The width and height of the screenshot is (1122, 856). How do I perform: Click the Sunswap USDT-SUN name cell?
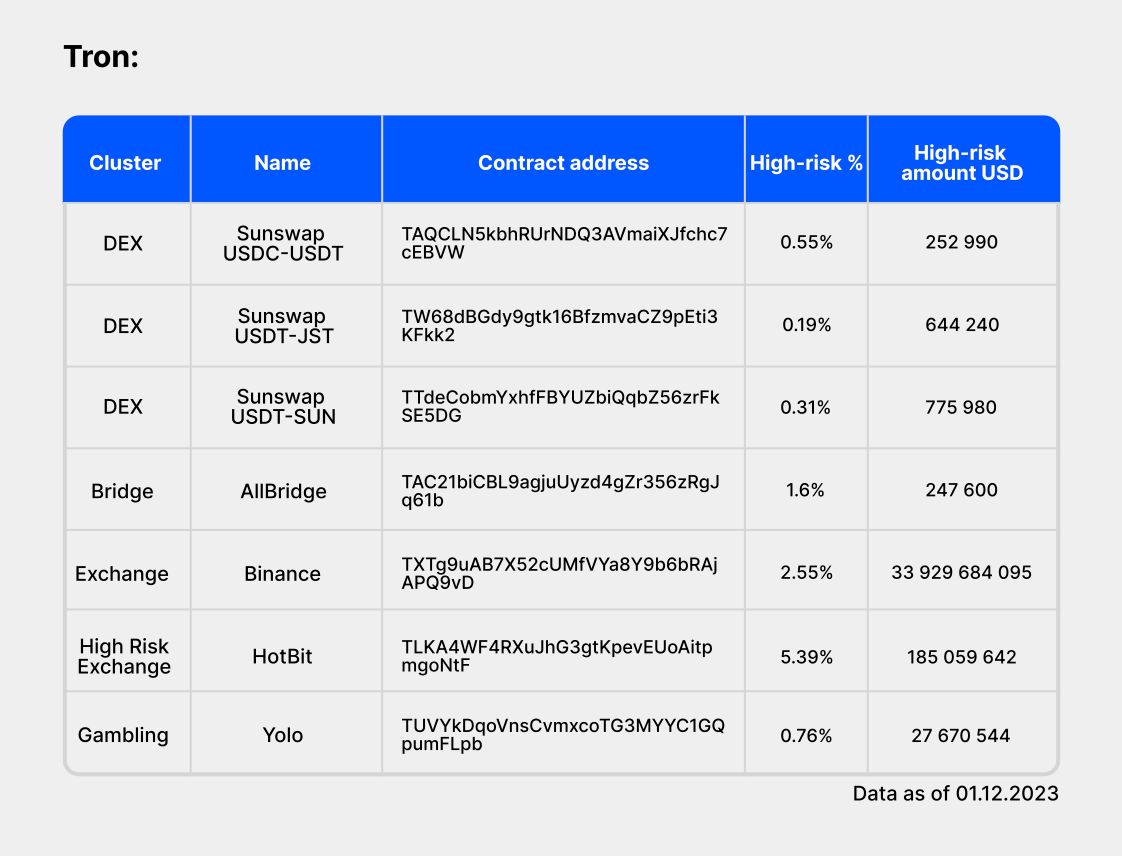283,407
